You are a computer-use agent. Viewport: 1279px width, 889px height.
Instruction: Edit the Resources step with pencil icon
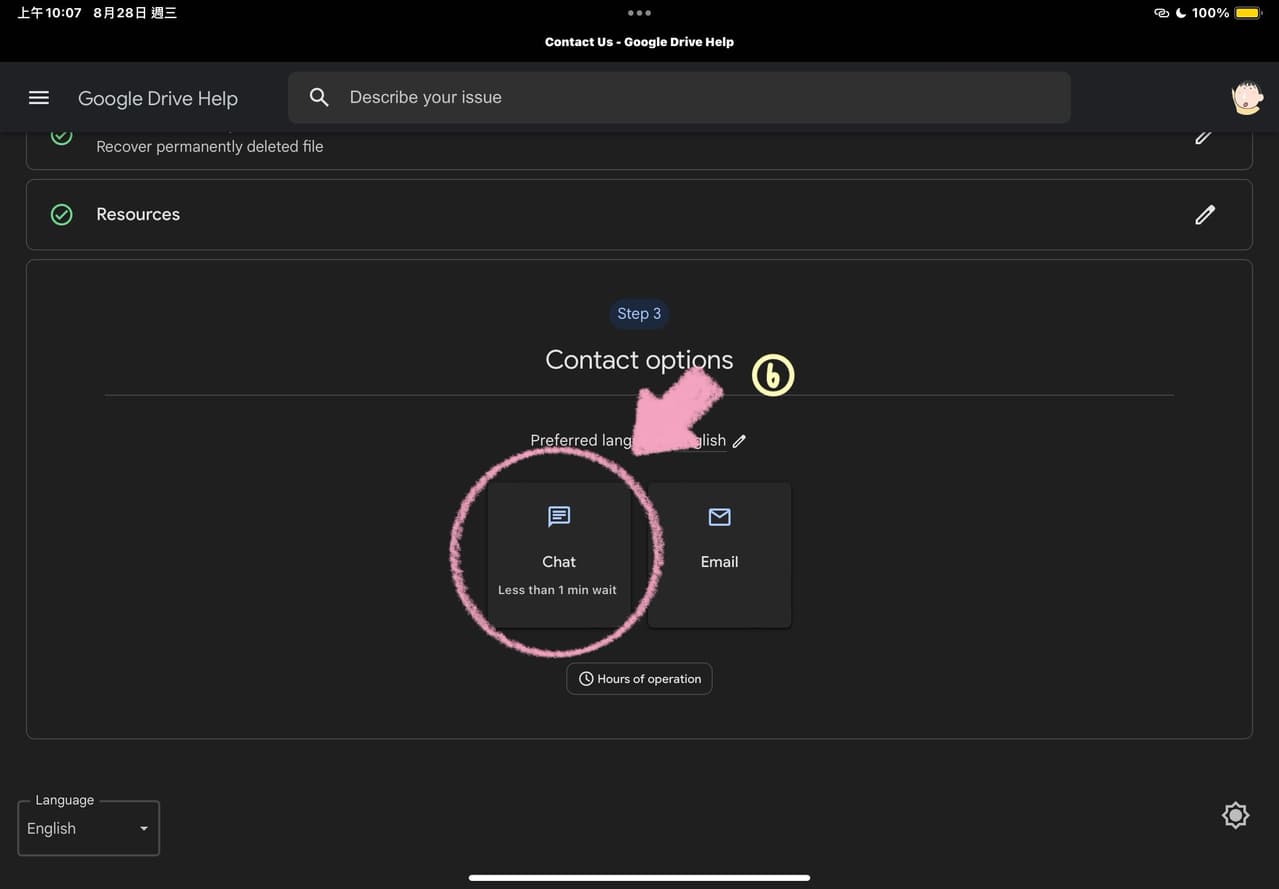[x=1205, y=214]
